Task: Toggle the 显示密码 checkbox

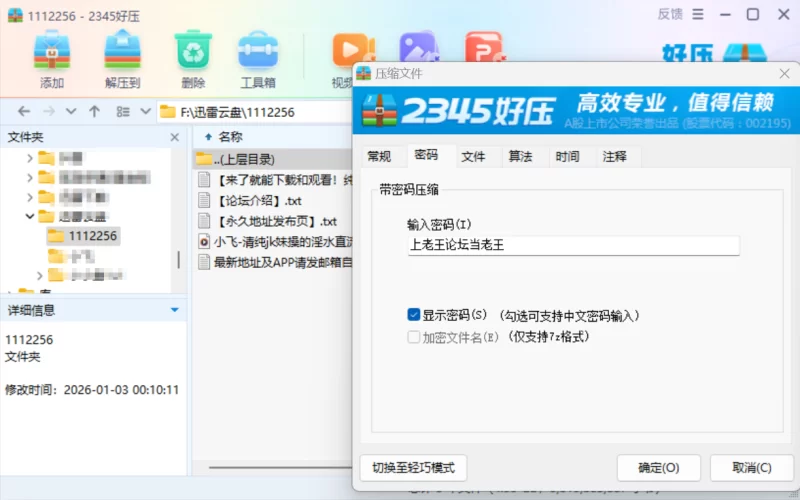Action: click(x=413, y=315)
